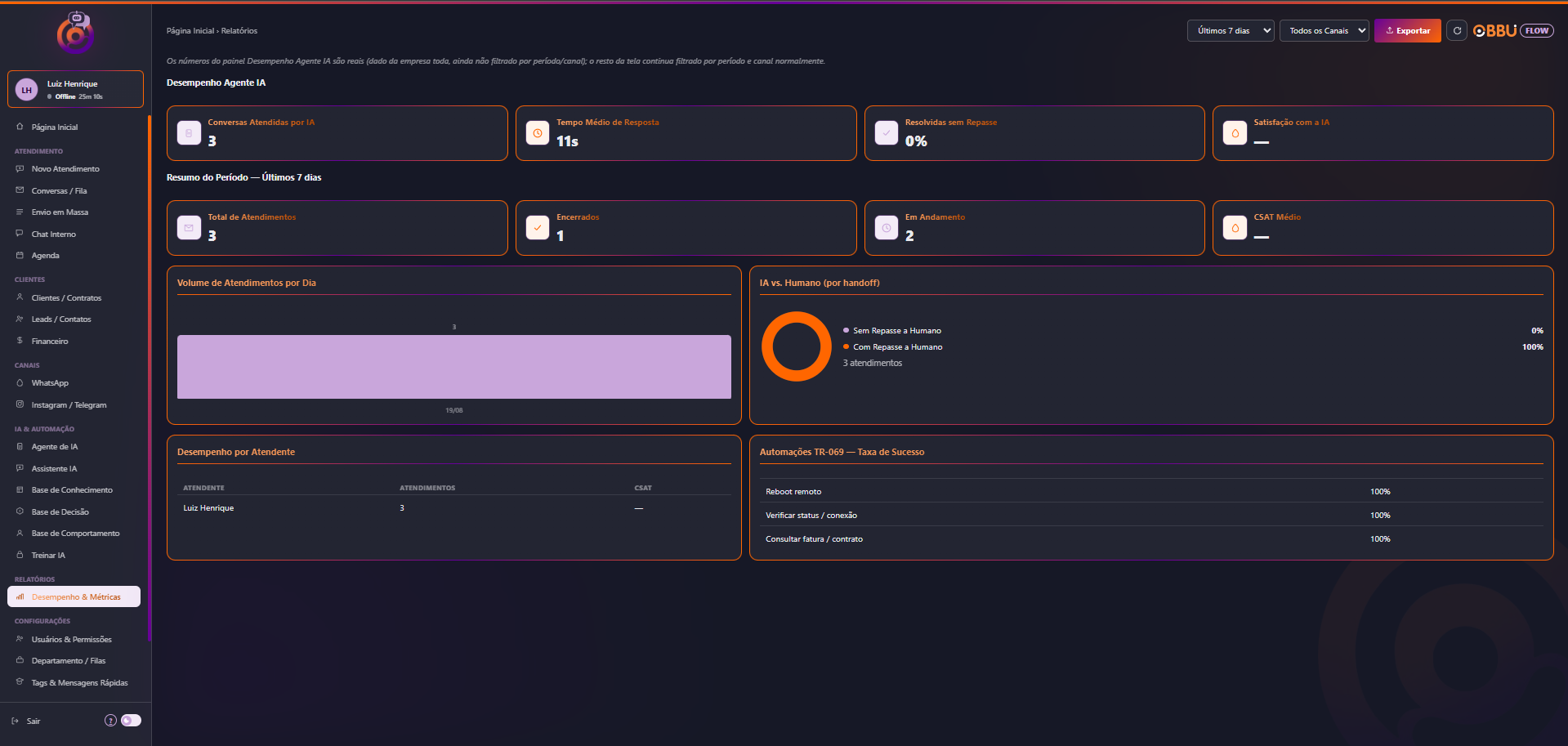Open Base de Decisão

point(74,512)
